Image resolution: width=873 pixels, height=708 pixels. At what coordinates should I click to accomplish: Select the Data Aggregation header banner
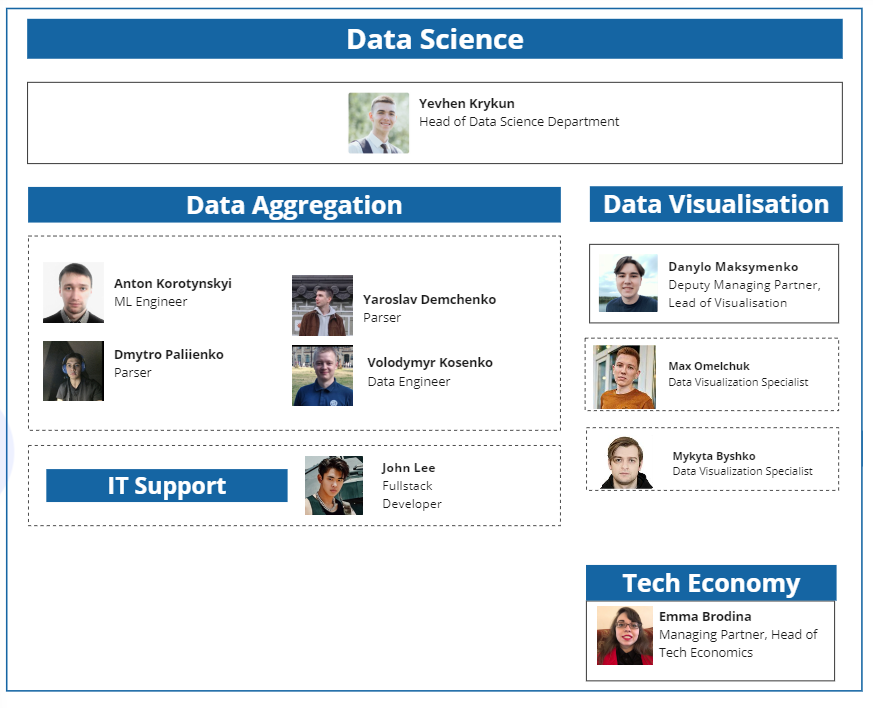[x=294, y=205]
